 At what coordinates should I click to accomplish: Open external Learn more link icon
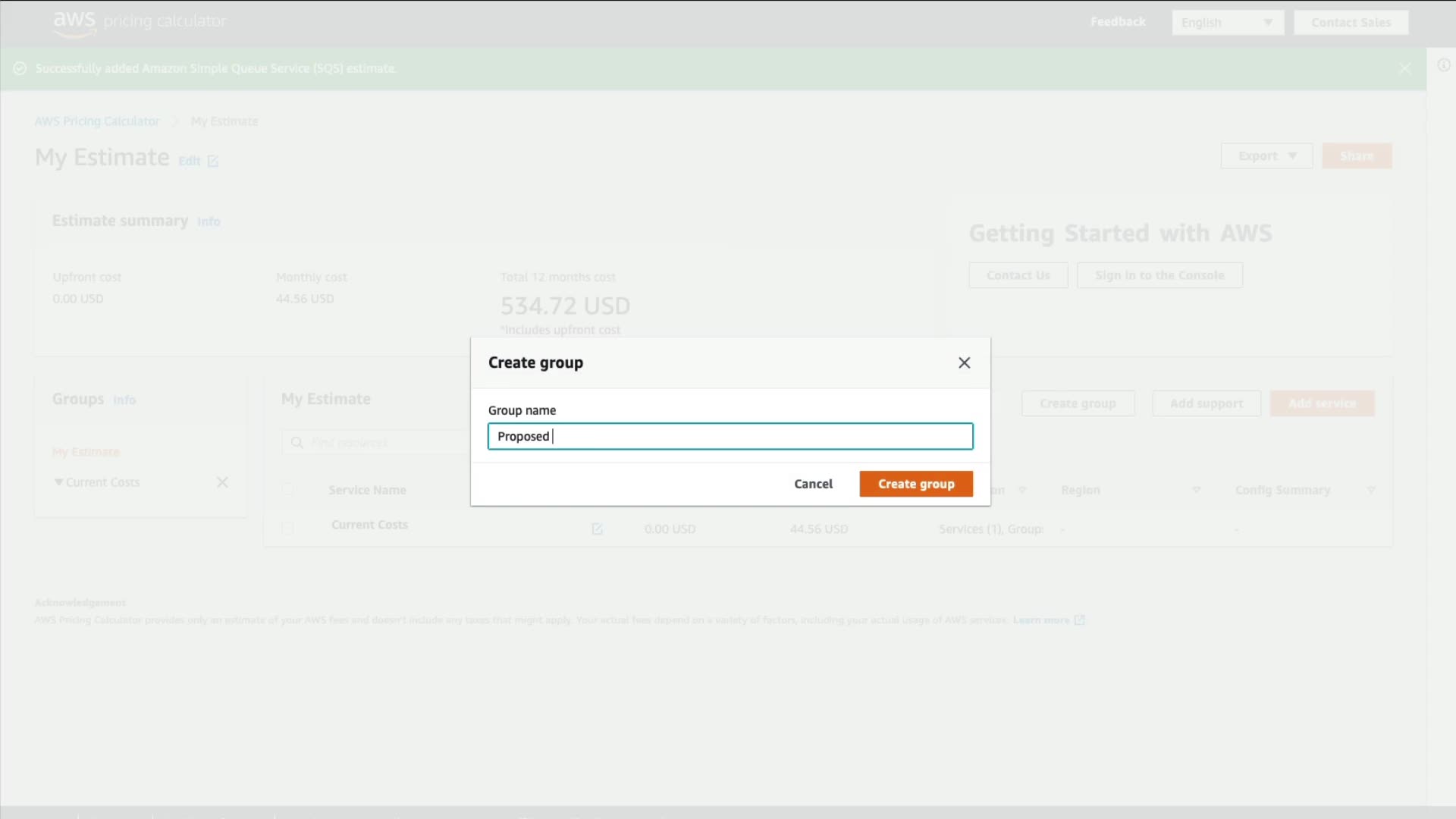1079,620
